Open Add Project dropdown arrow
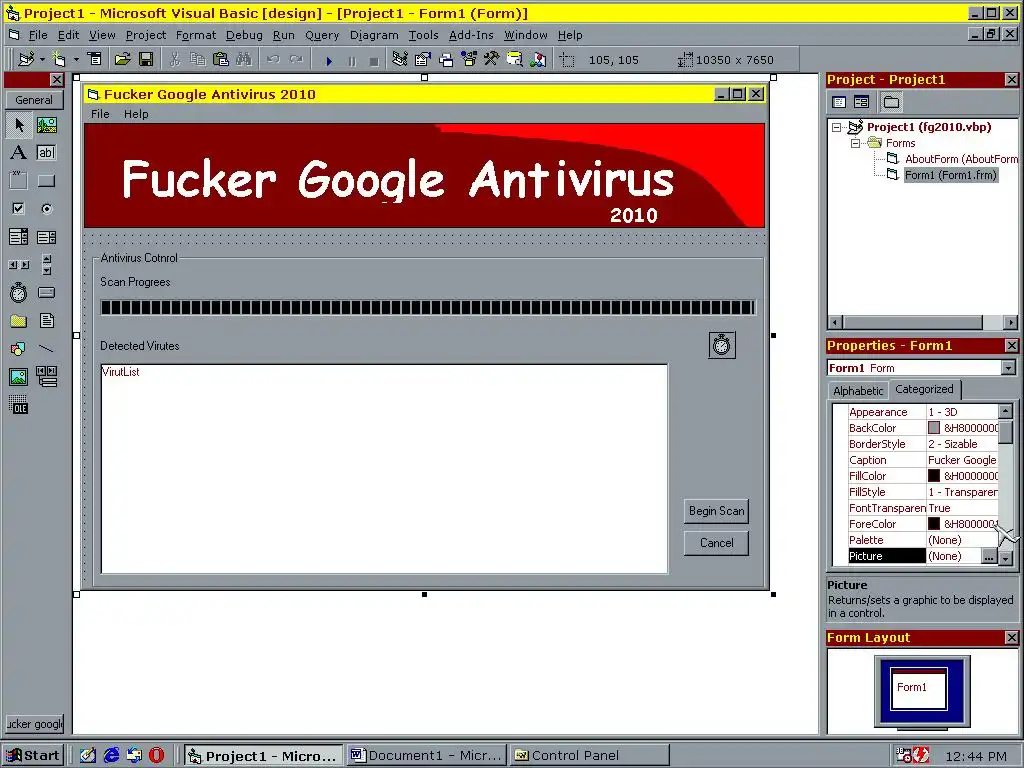1024x768 pixels. tap(42, 59)
